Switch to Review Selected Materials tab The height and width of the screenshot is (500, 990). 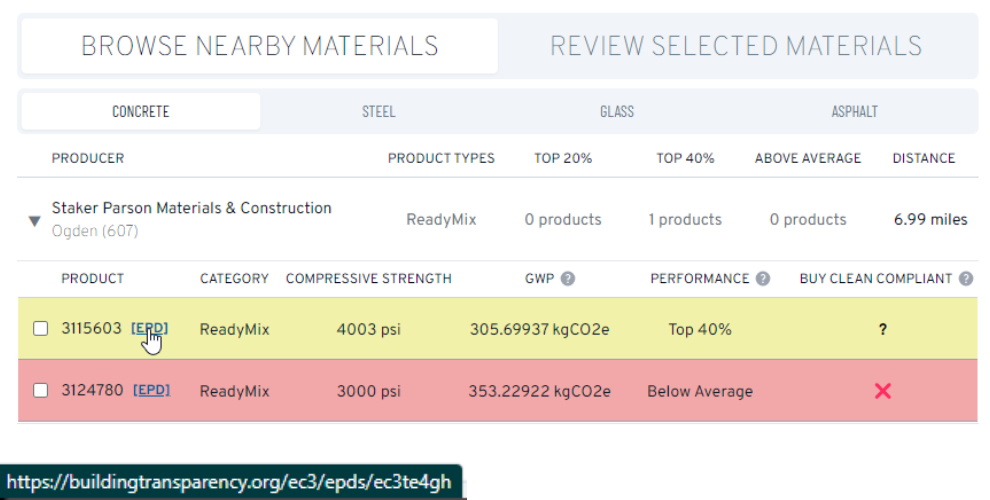coord(736,46)
